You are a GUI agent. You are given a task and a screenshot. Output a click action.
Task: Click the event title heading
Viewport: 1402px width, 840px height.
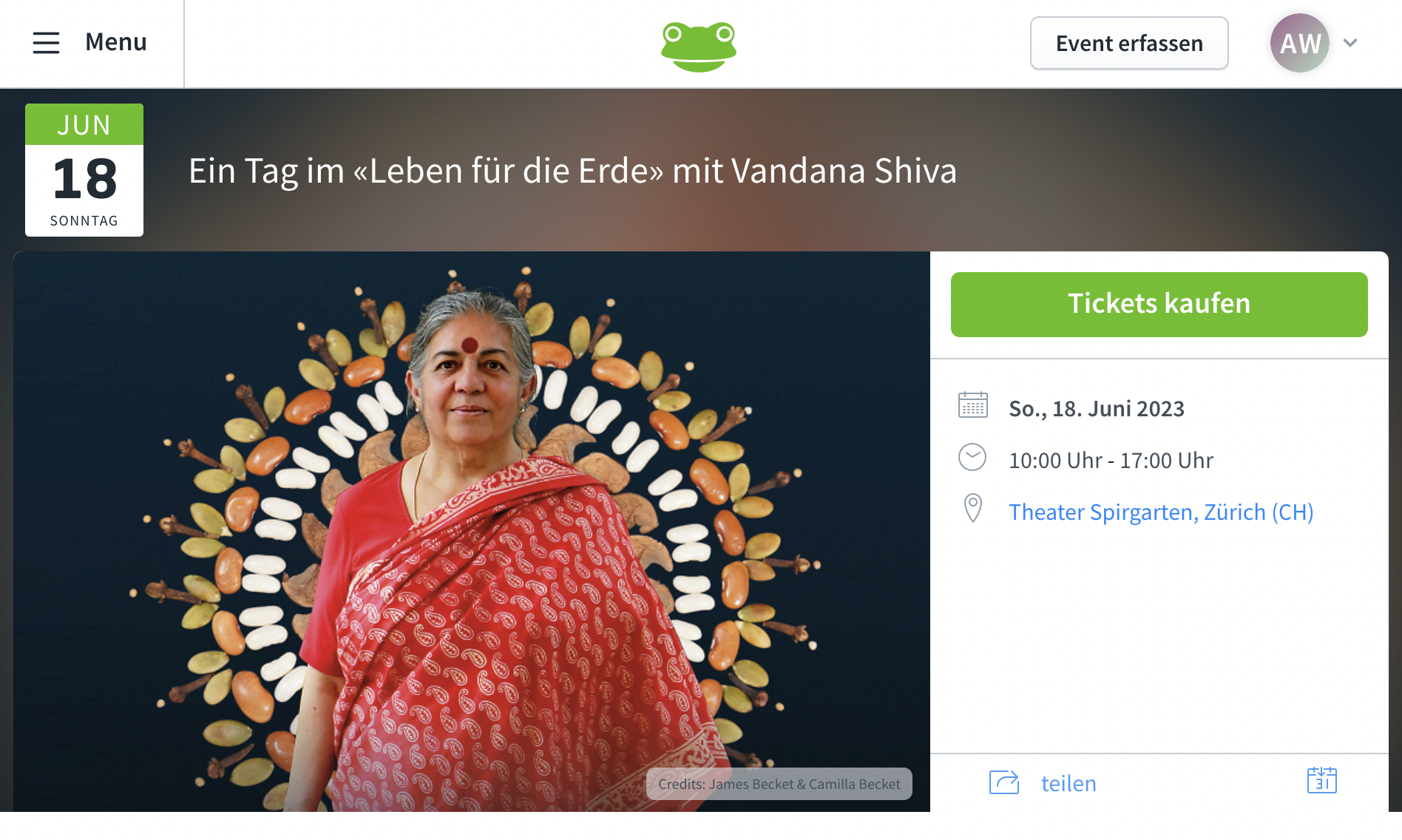[572, 171]
